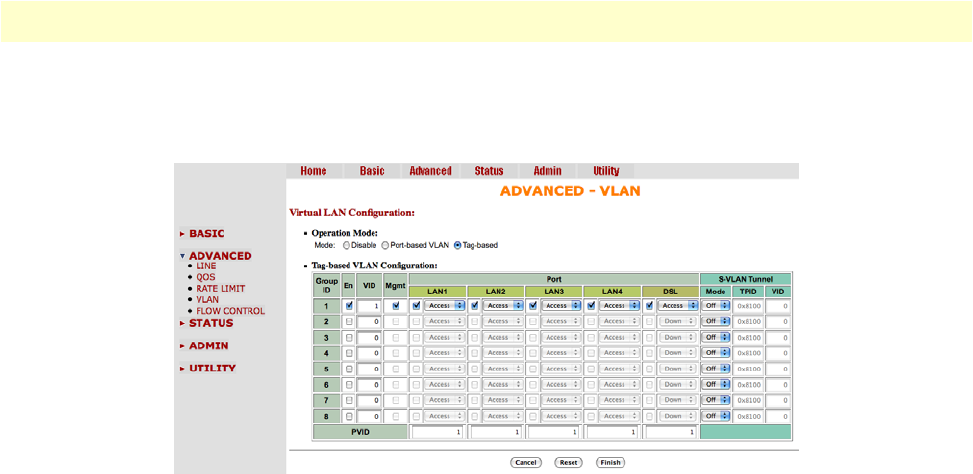Switch to the Status tab
The image size is (973, 474).
(x=489, y=171)
